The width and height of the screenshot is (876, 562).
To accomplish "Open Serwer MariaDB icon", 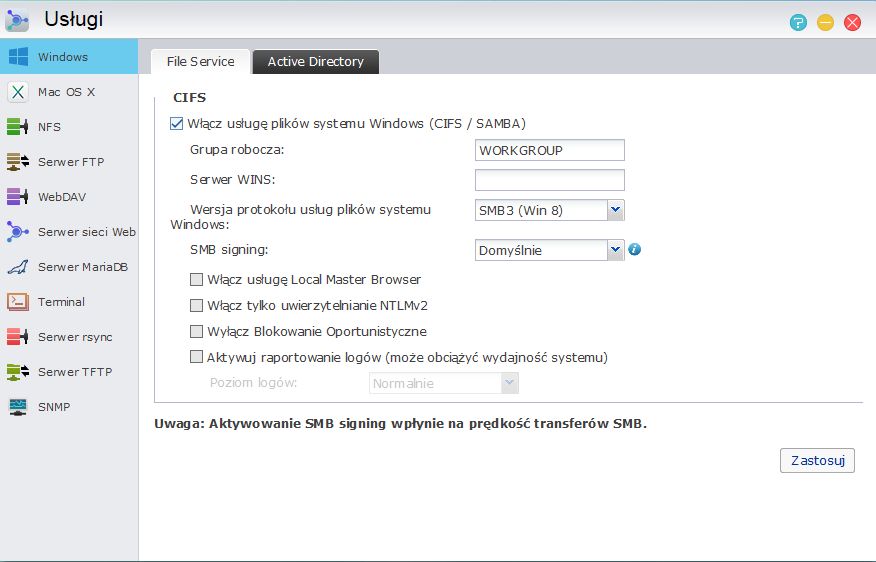I will click(x=18, y=267).
